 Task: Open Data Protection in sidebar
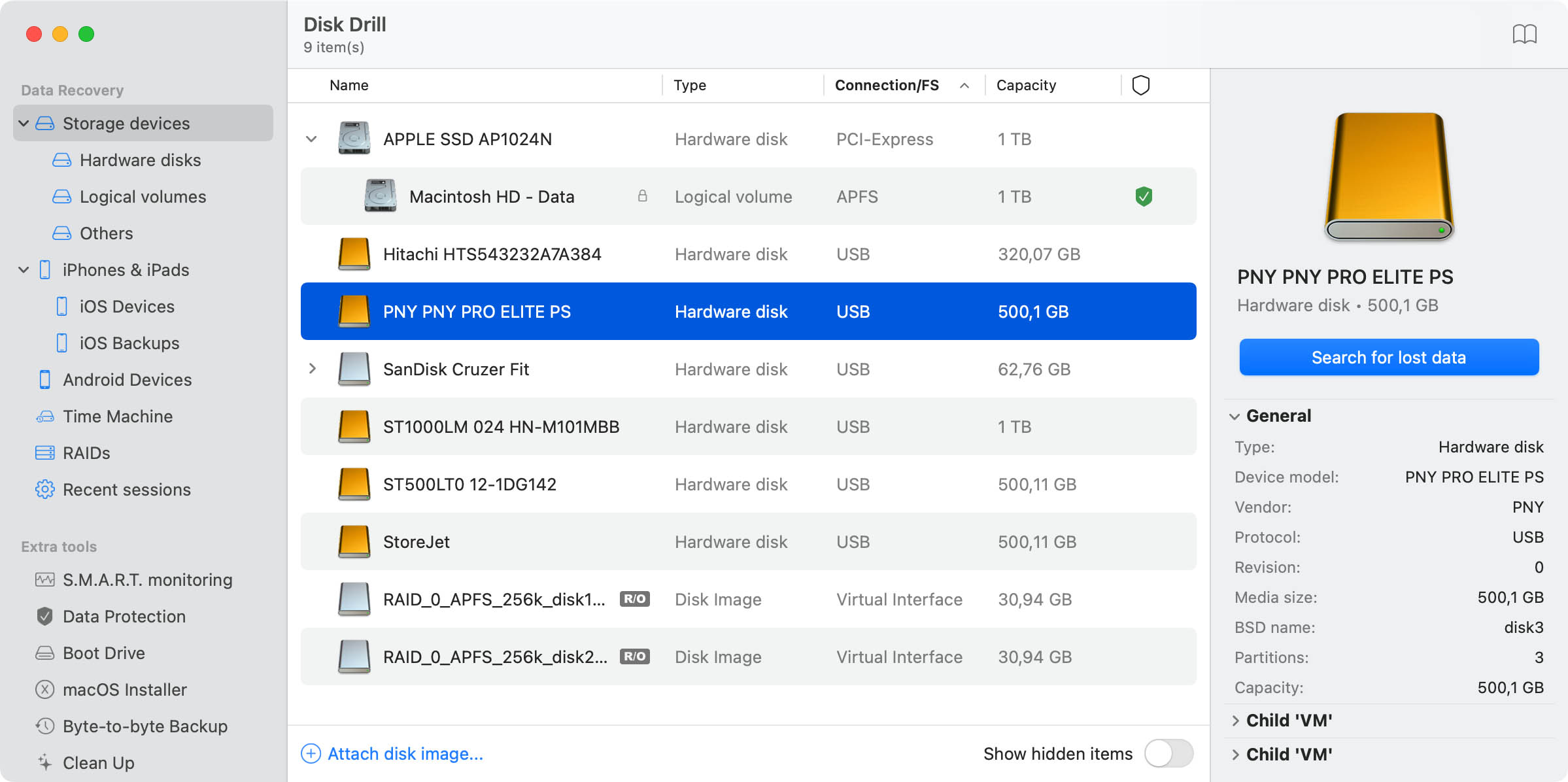point(124,616)
